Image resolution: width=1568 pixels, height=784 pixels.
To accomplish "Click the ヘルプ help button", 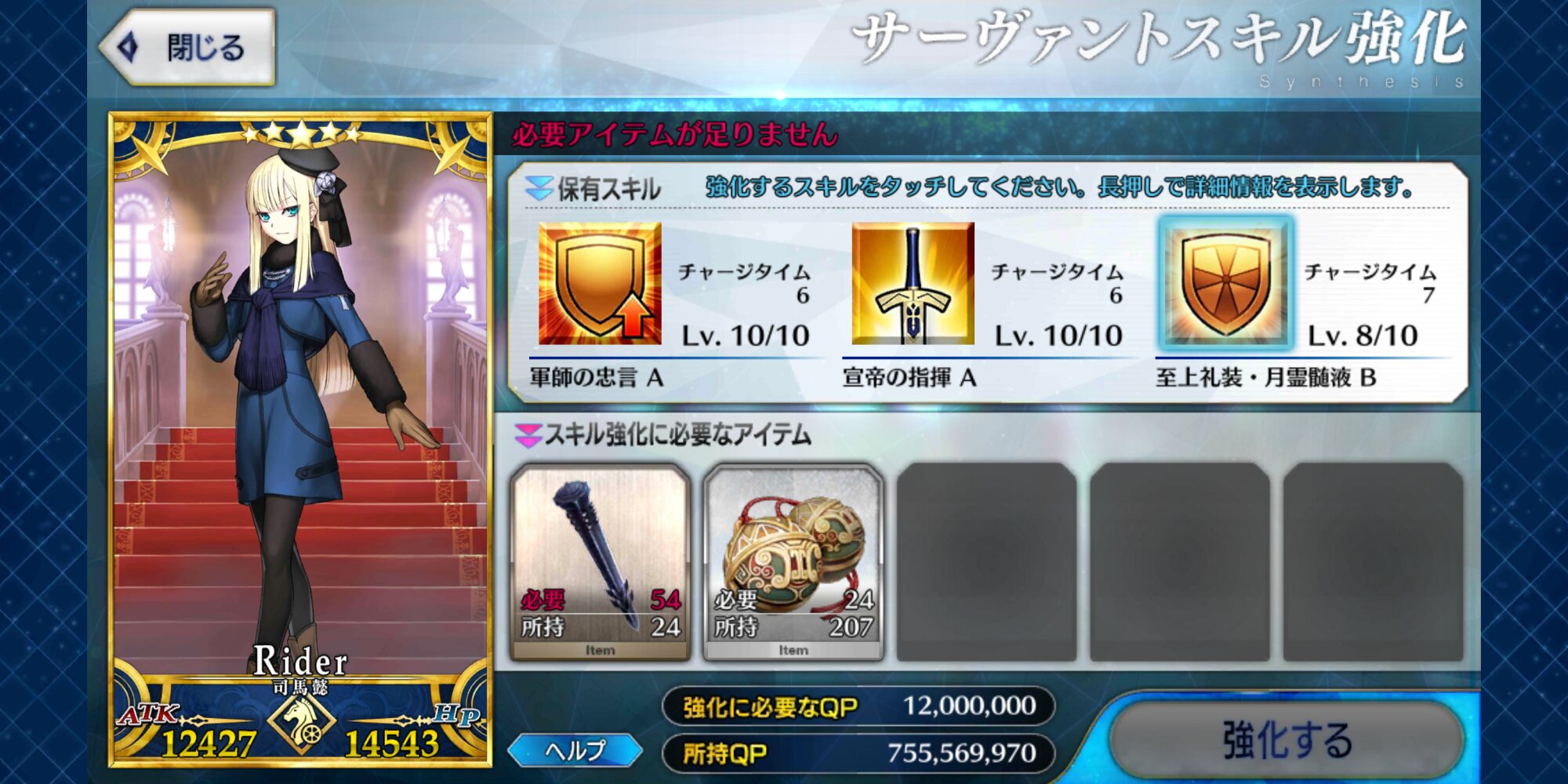I will tap(575, 750).
